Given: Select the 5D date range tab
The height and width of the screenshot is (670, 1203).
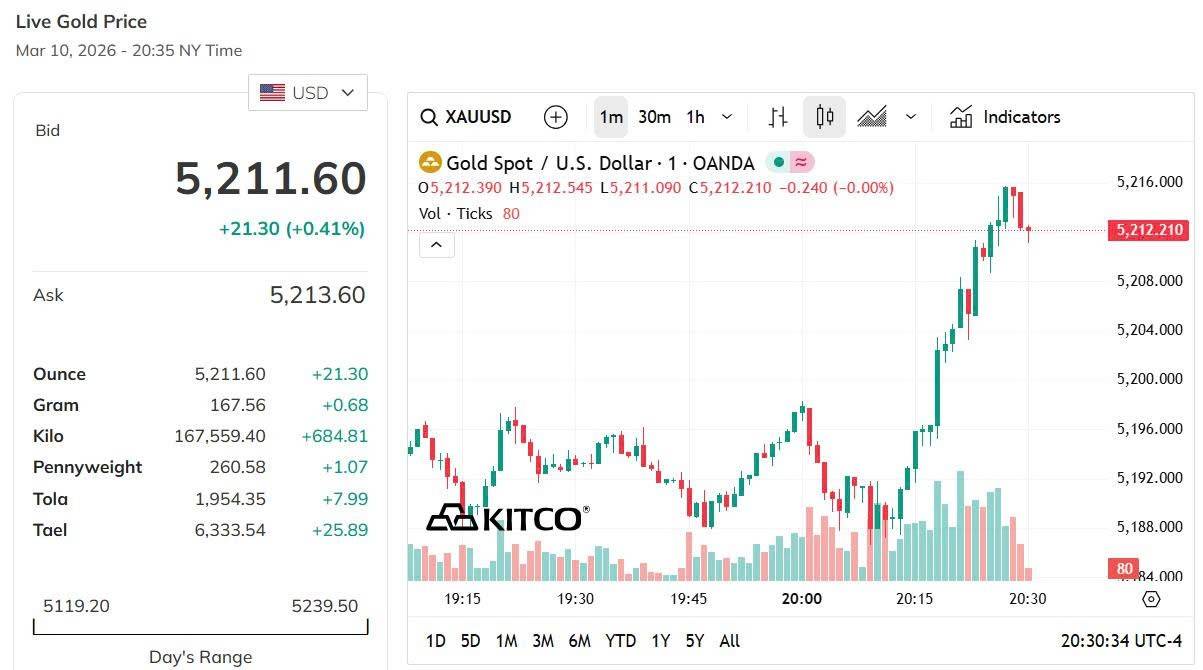Looking at the screenshot, I should (x=470, y=641).
